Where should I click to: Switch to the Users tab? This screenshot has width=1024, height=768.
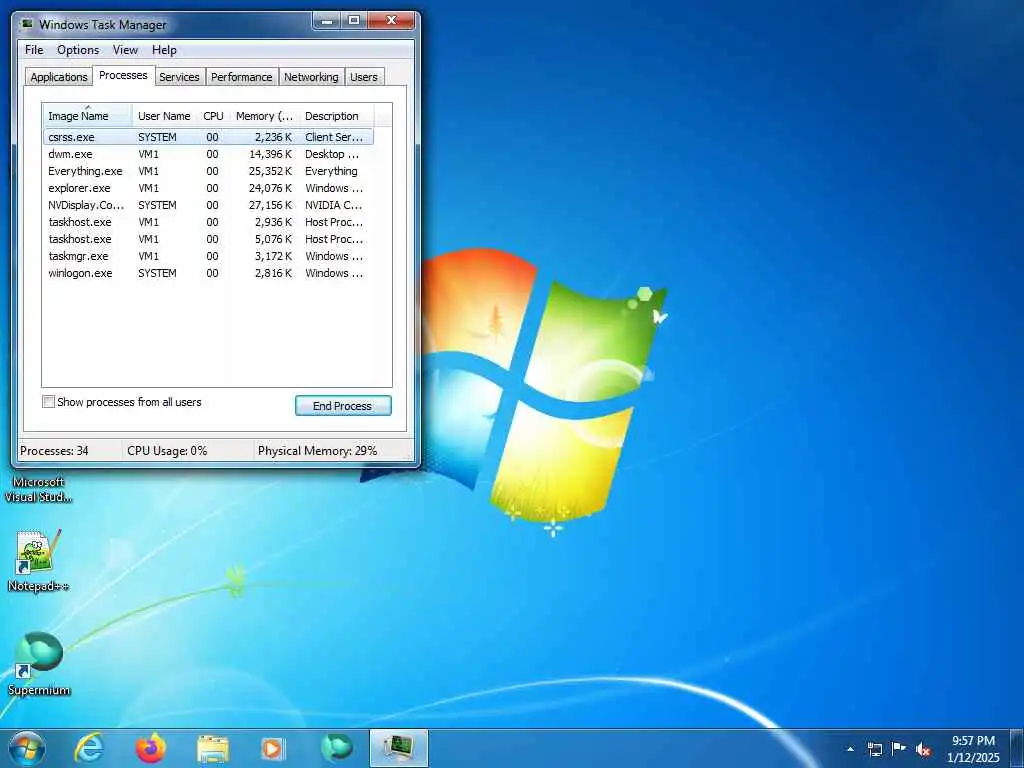click(364, 77)
